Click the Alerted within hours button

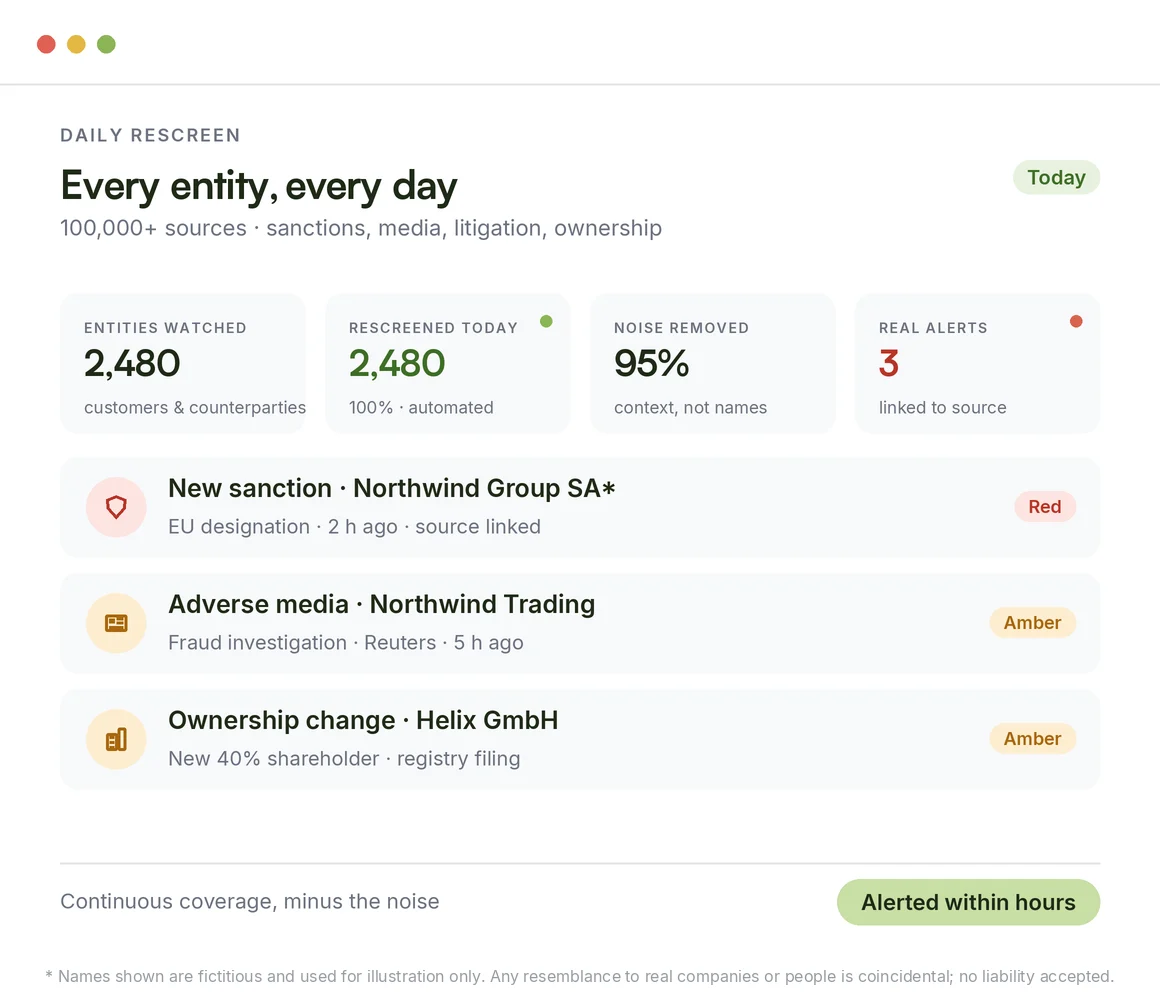[x=968, y=902]
